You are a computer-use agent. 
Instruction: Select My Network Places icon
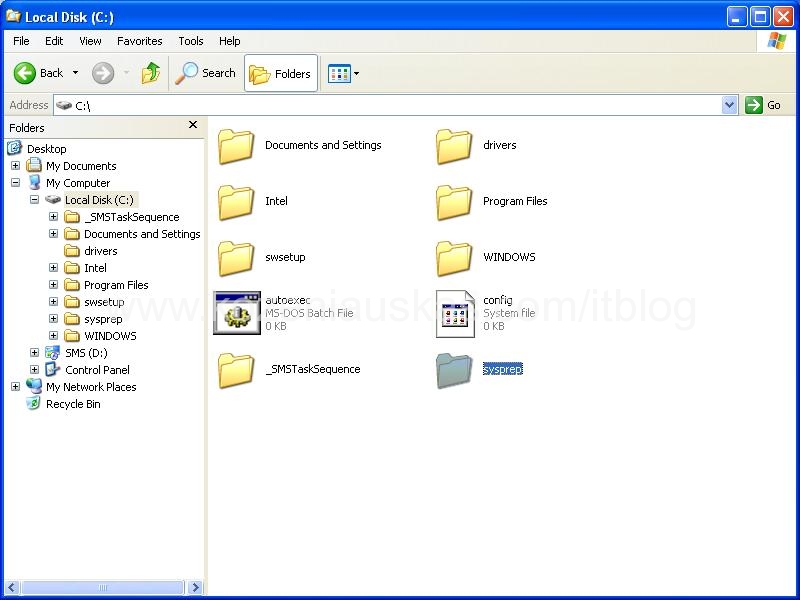(34, 386)
